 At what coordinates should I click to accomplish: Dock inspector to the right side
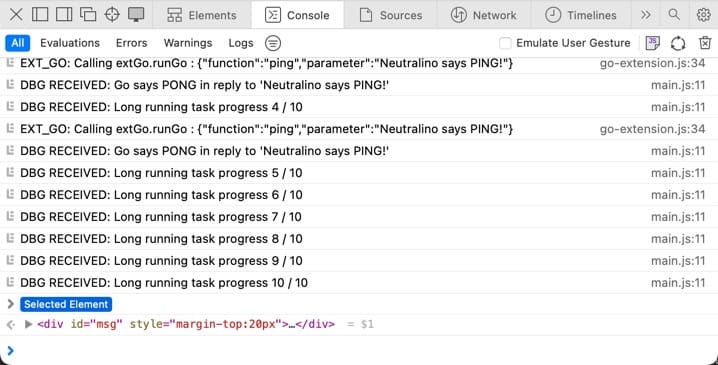click(x=64, y=15)
